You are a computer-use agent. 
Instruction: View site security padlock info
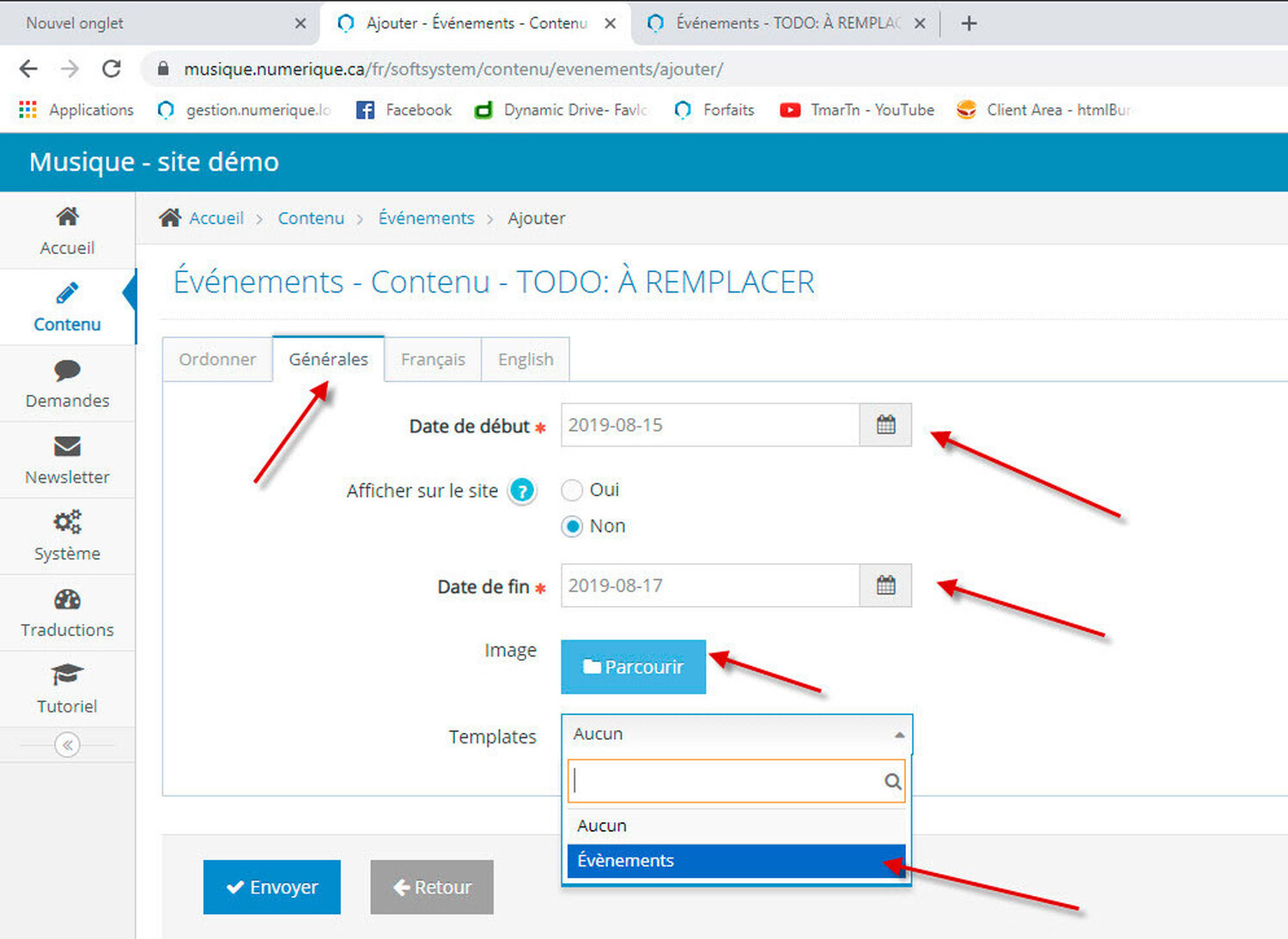tap(163, 69)
